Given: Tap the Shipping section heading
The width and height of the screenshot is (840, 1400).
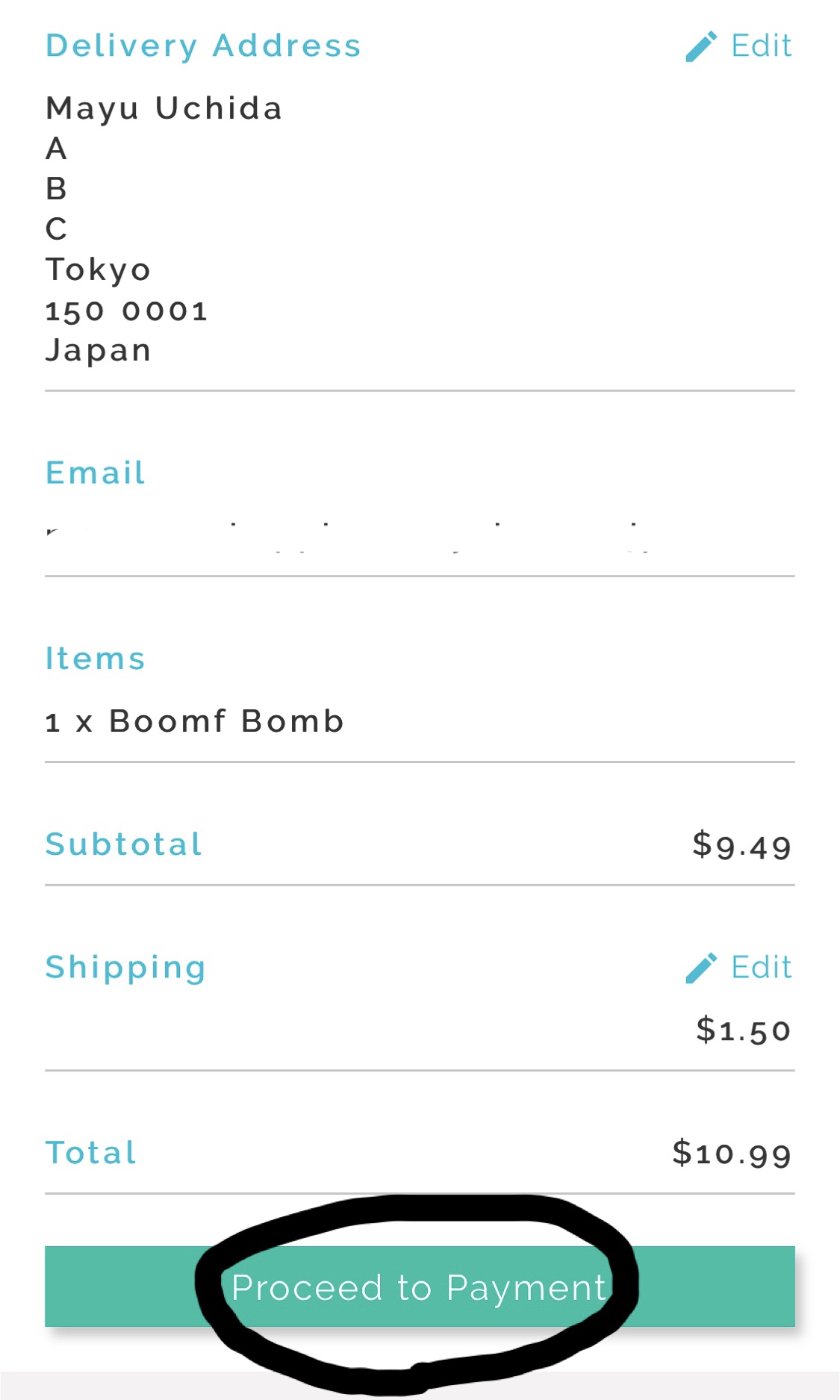Looking at the screenshot, I should (x=125, y=968).
